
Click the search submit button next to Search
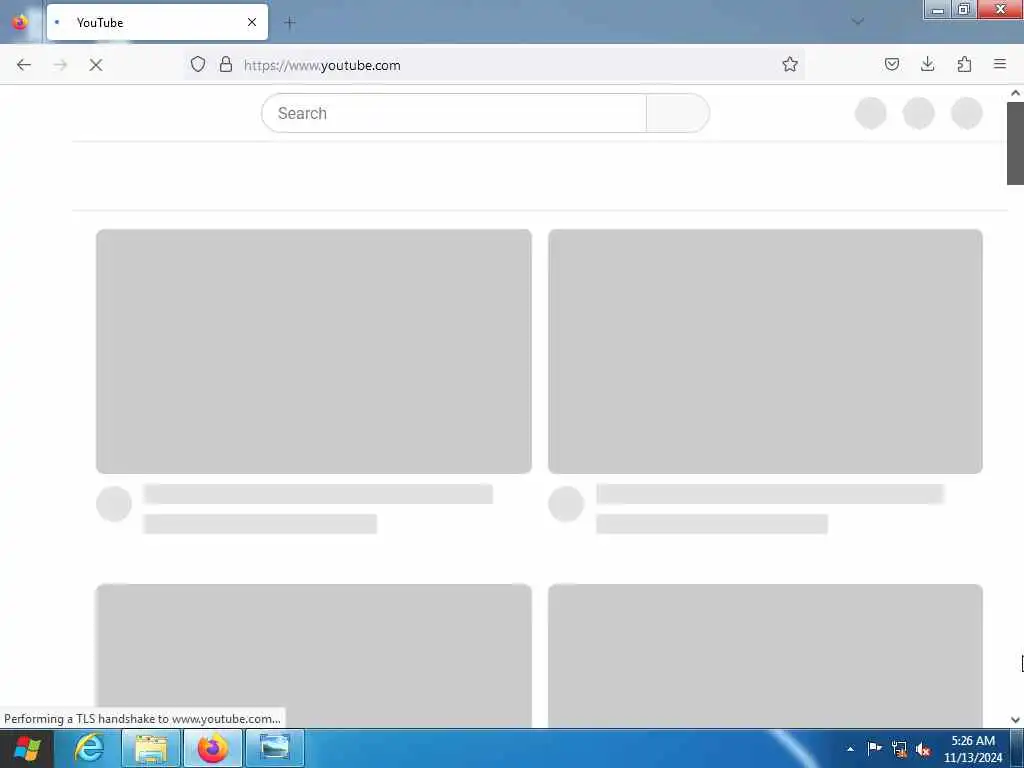click(677, 113)
